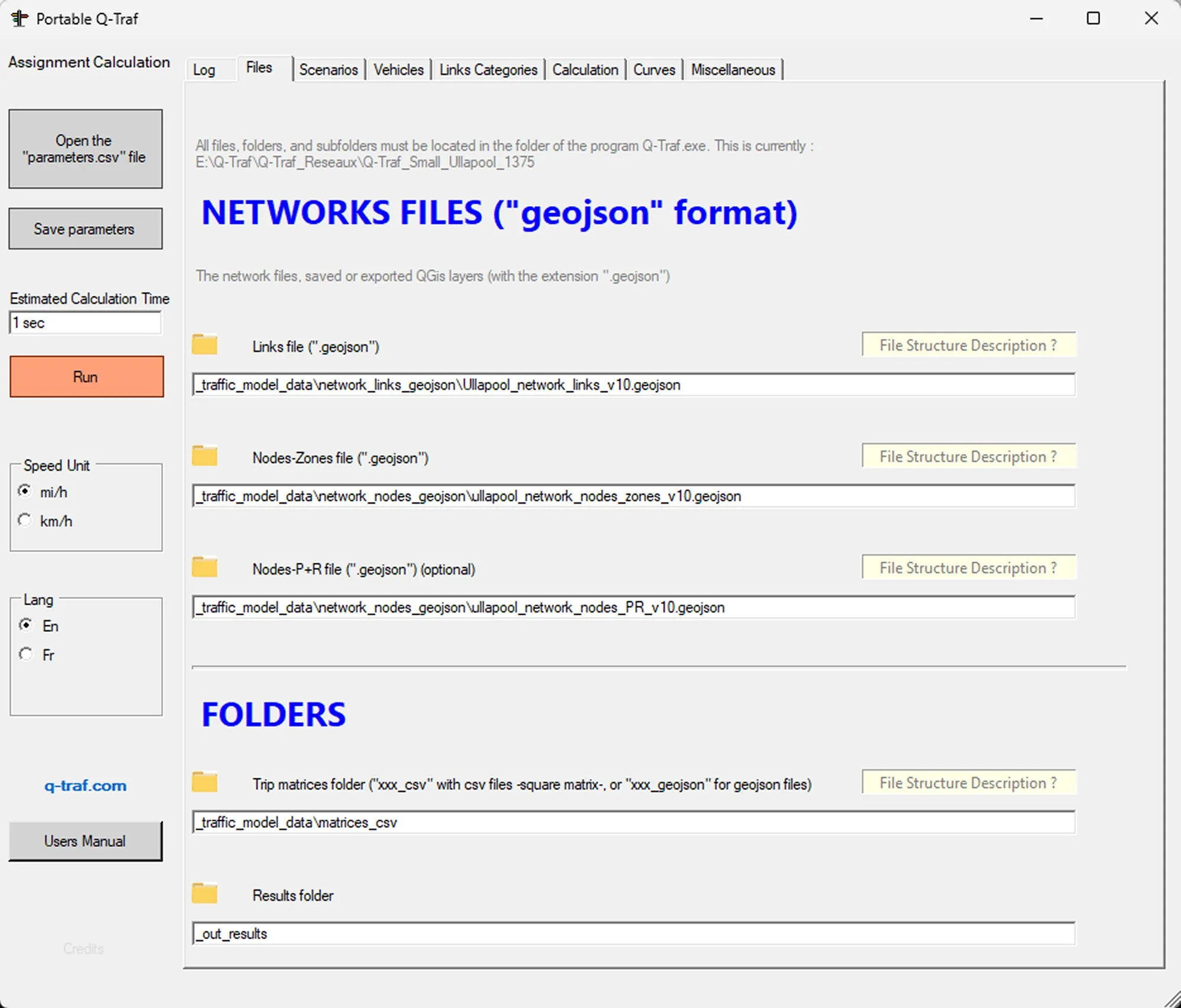Open the Users Manual
Screen dimensions: 1181x1008
point(85,840)
